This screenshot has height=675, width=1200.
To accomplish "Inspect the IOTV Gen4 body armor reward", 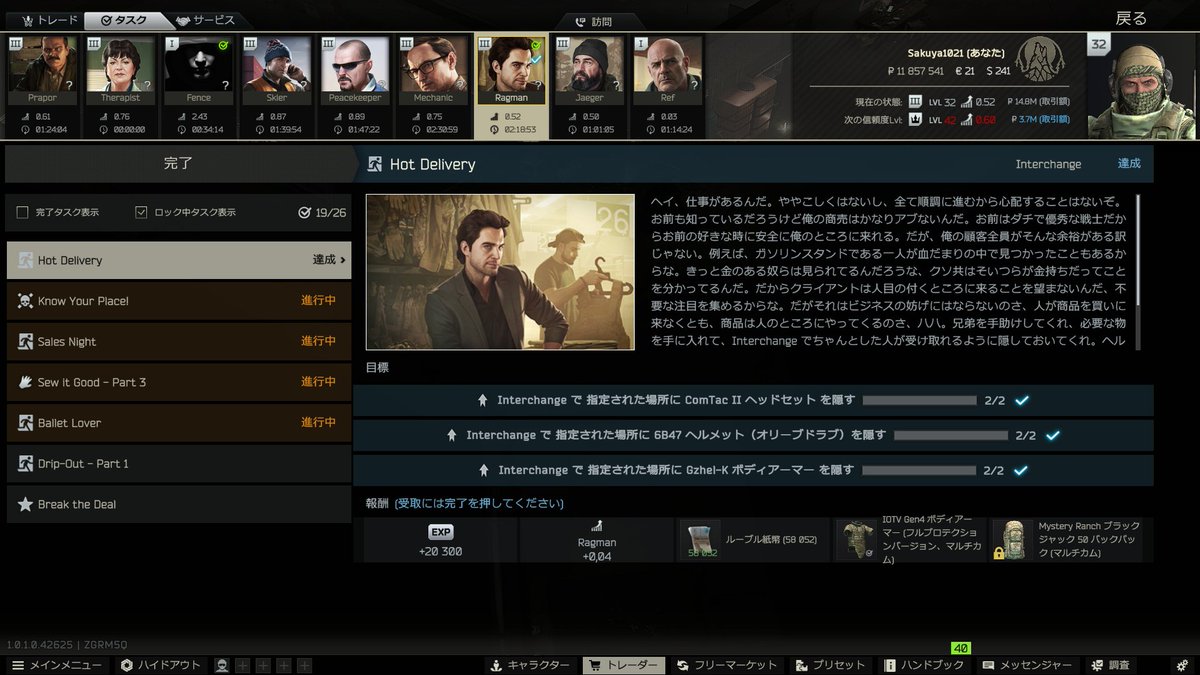I will tap(911, 540).
